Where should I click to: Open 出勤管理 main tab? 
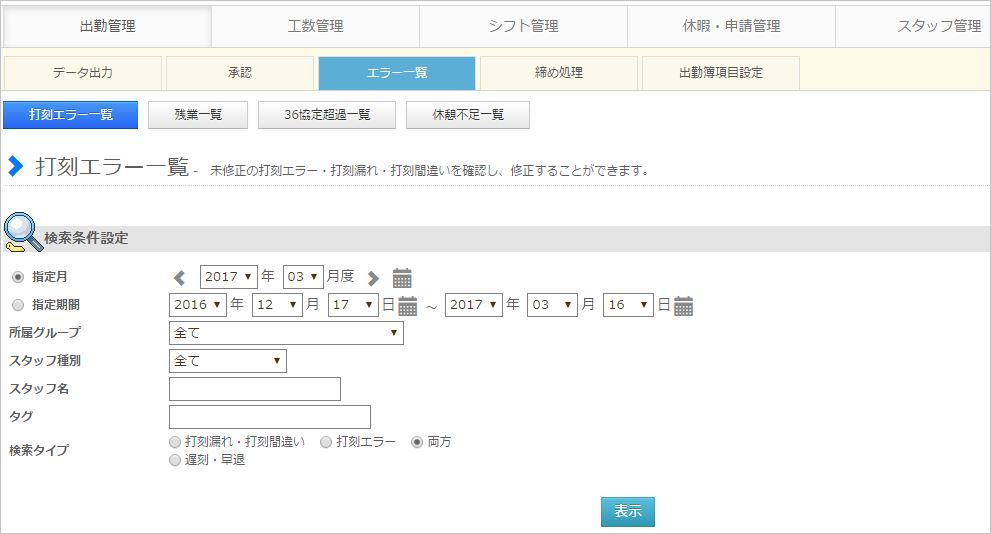107,27
